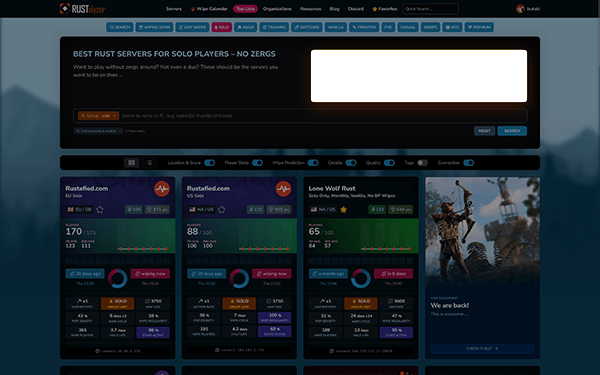Image resolution: width=600 pixels, height=375 pixels.
Task: Focus the Quick Search field
Action: (x=430, y=8)
